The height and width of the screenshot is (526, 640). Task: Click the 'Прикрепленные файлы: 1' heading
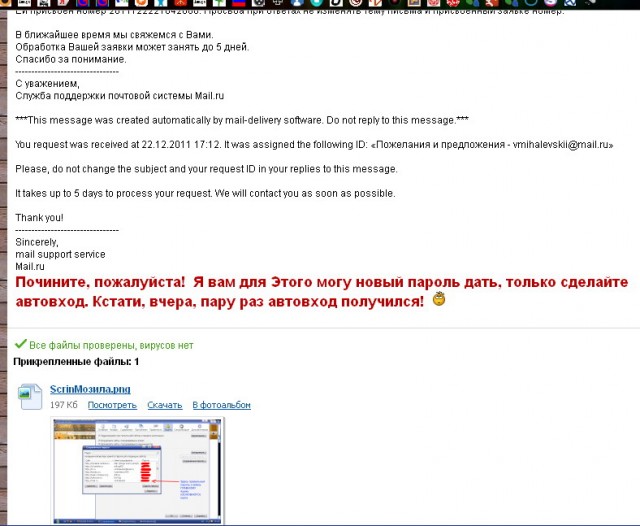(76, 361)
